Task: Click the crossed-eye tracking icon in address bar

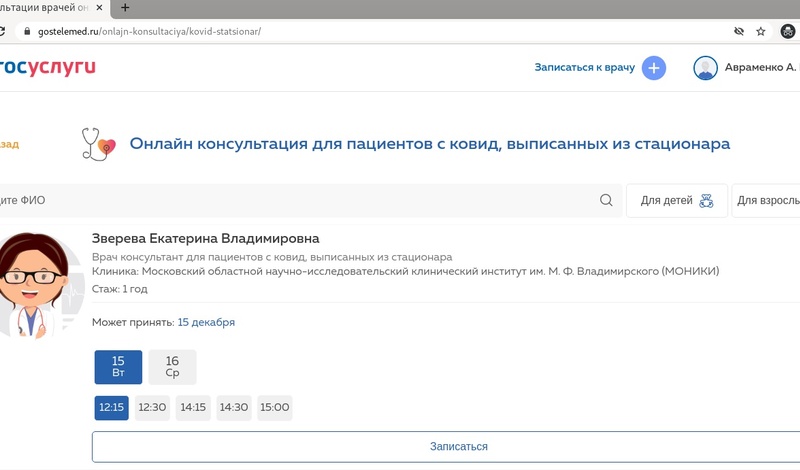Action: click(x=739, y=32)
